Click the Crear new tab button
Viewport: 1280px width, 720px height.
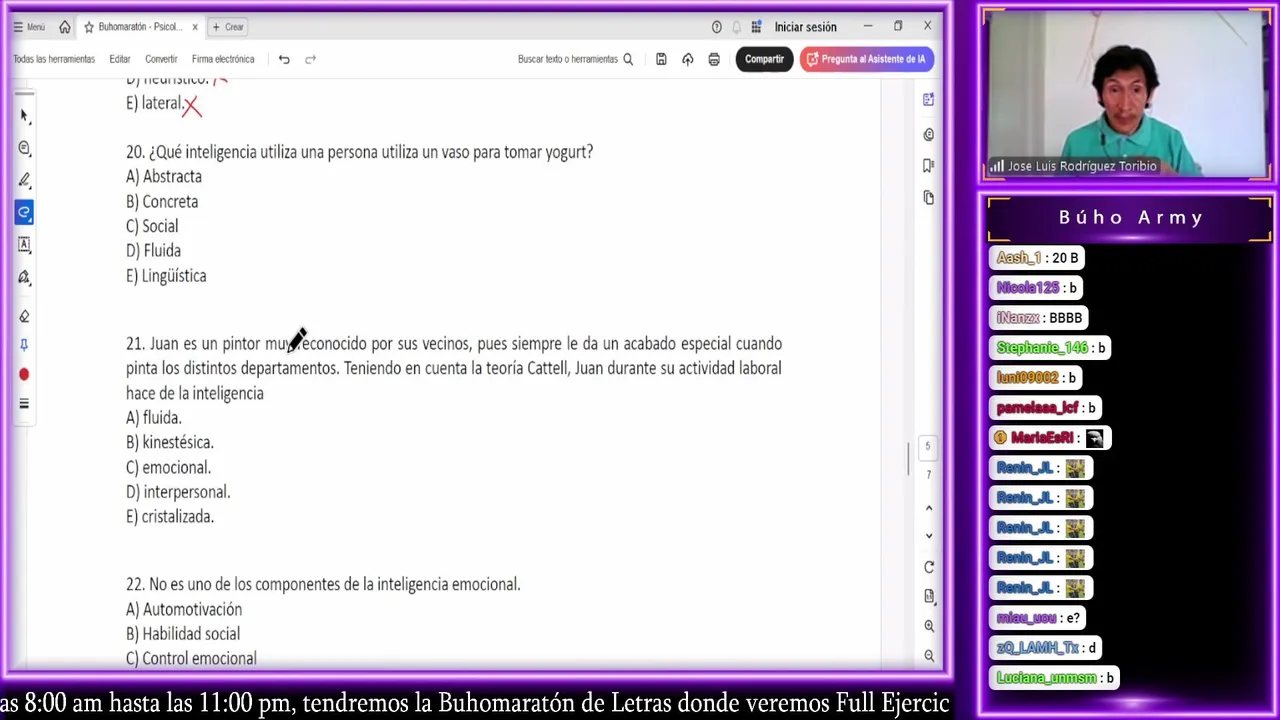point(228,27)
